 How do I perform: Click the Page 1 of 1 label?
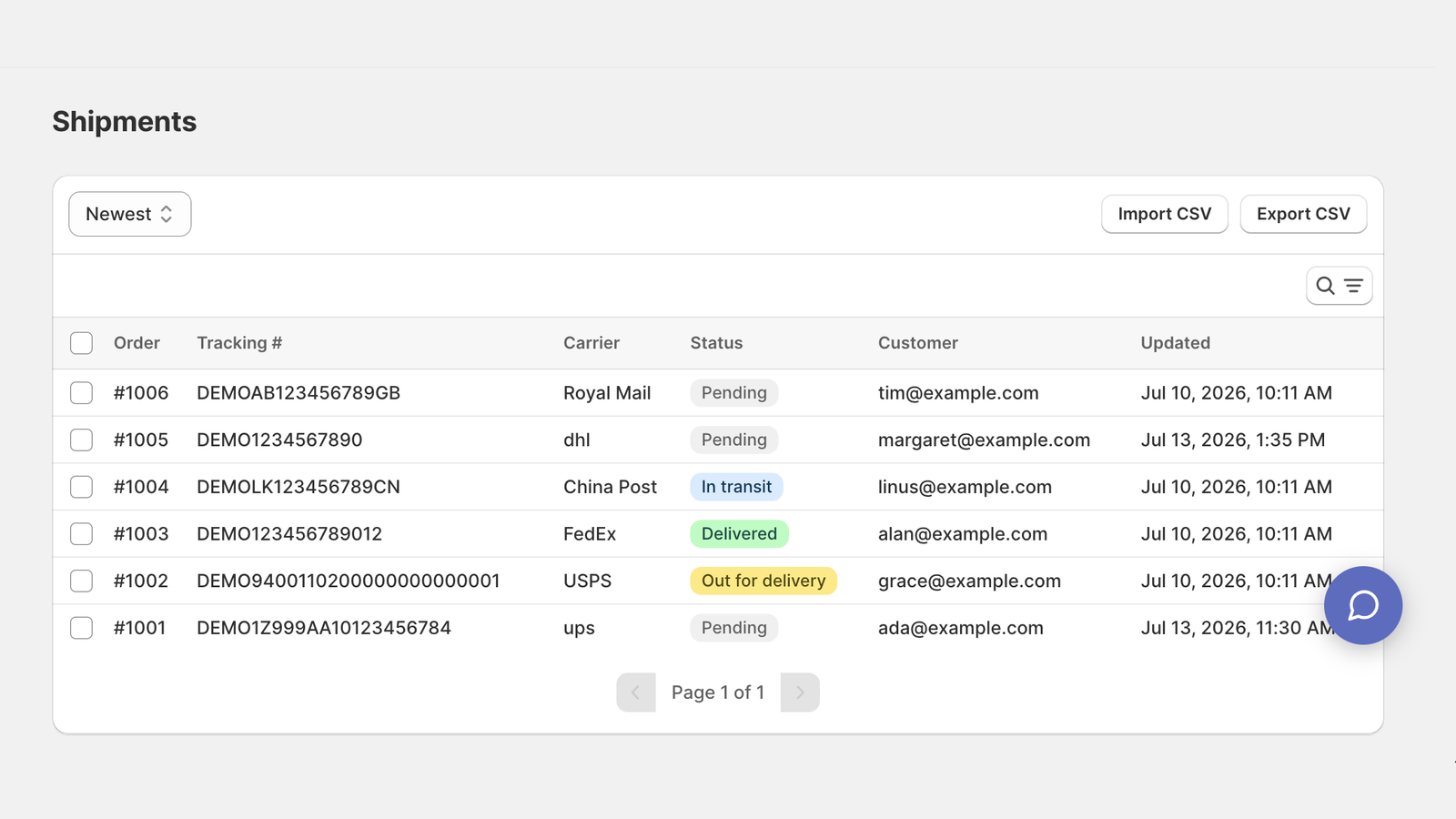point(718,693)
